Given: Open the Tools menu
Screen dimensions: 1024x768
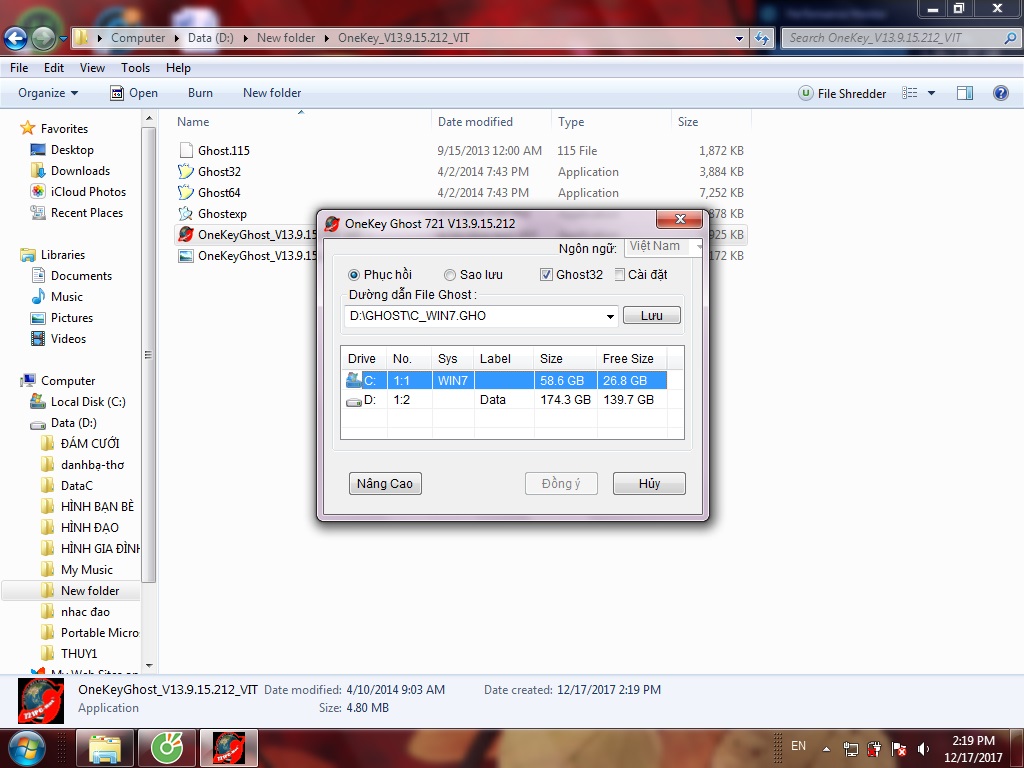Looking at the screenshot, I should (135, 68).
